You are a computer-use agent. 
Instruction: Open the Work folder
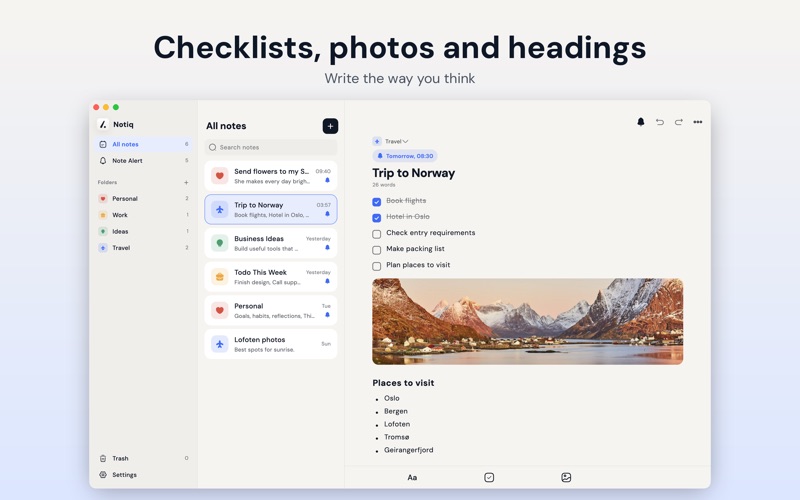144,215
